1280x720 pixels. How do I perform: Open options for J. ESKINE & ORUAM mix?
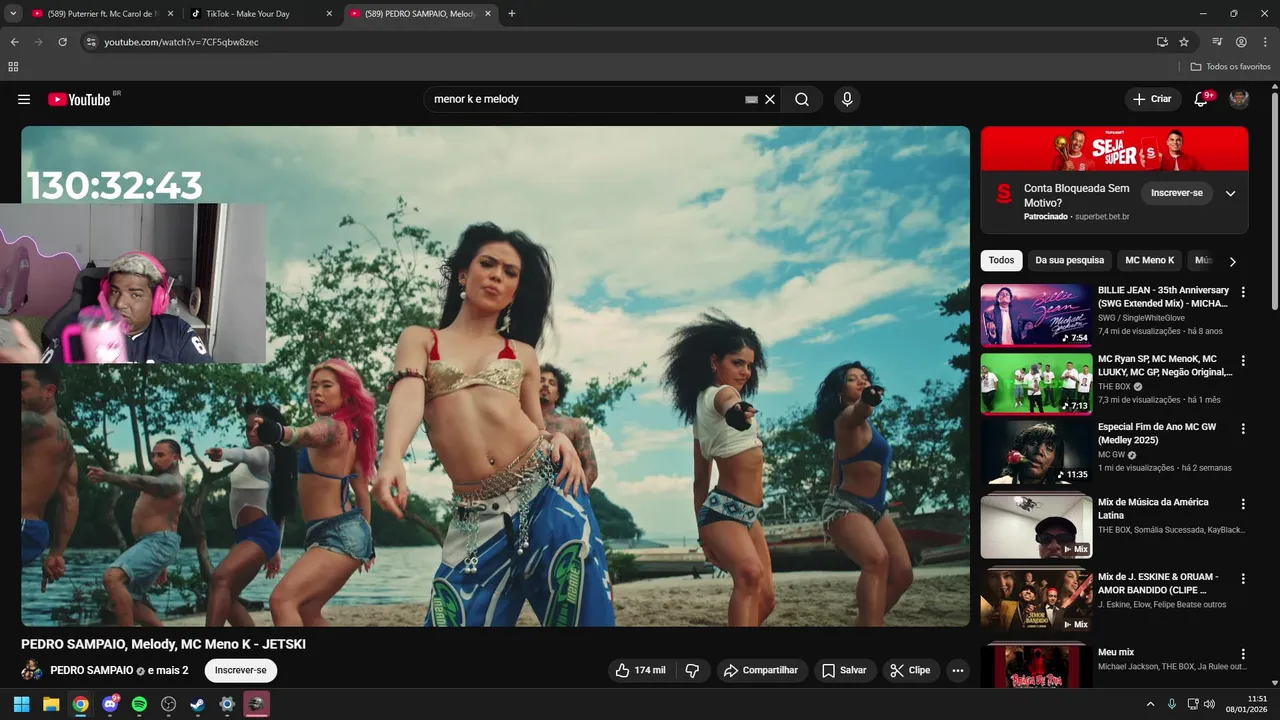point(1243,579)
